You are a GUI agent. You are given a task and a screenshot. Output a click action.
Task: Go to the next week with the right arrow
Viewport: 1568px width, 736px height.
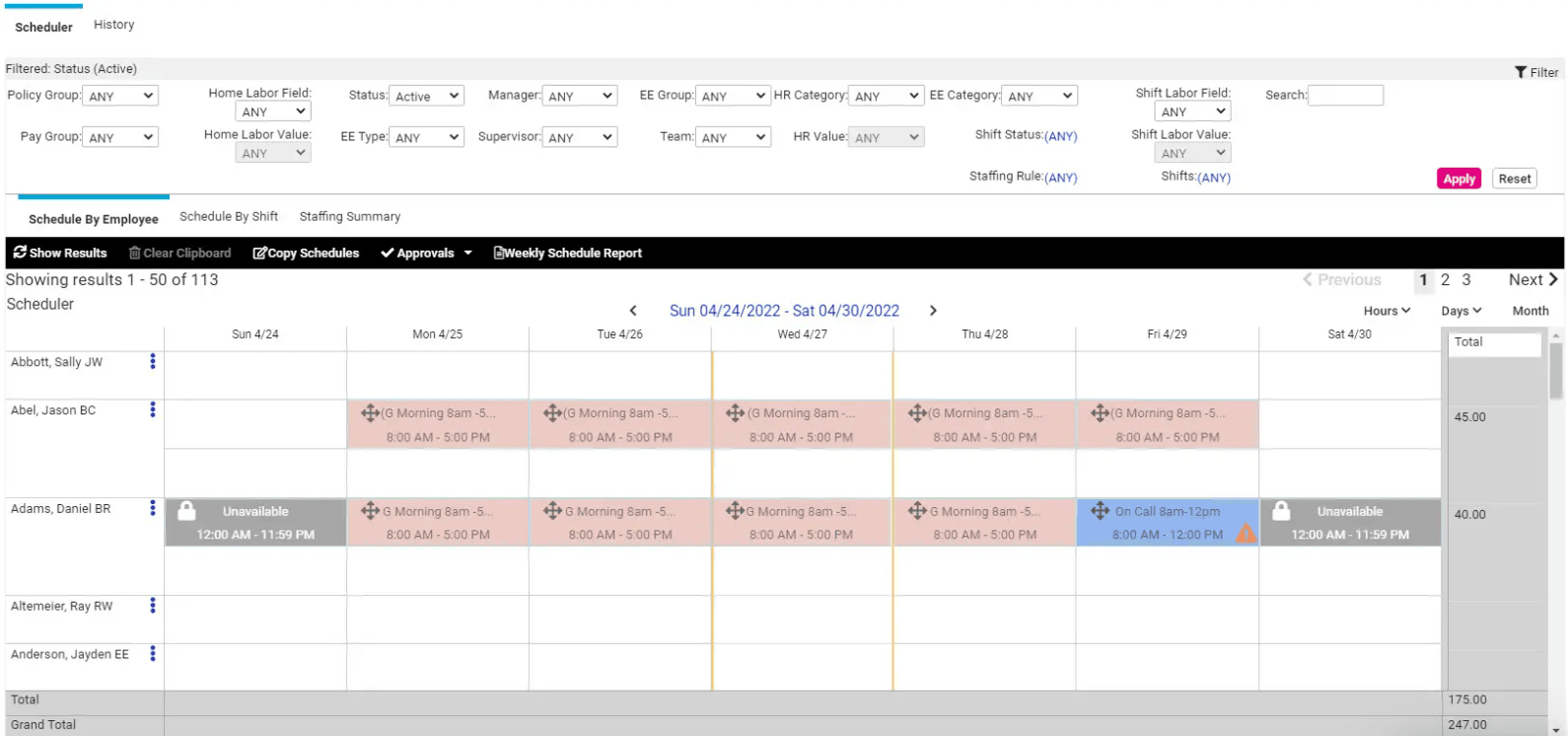click(933, 311)
